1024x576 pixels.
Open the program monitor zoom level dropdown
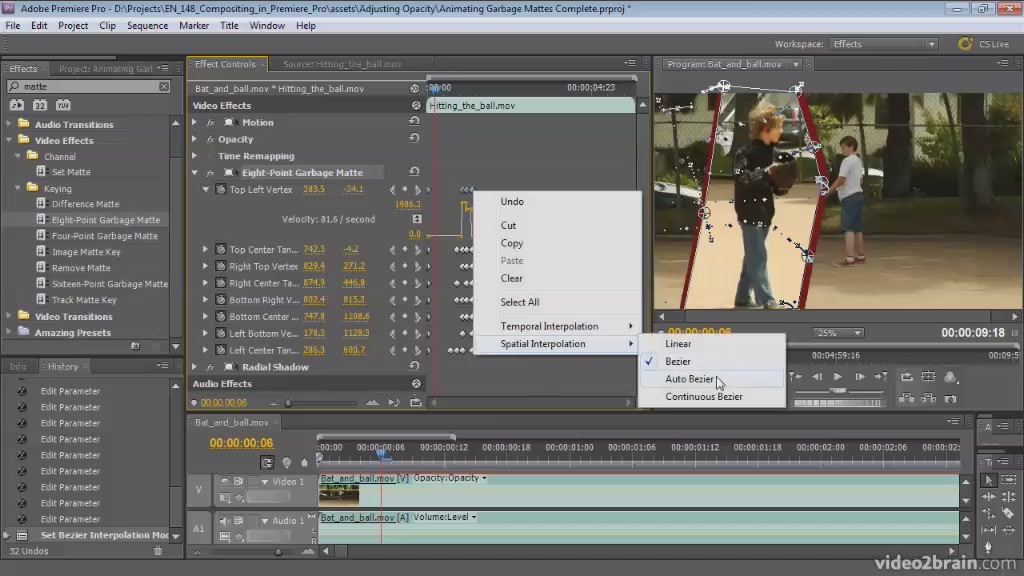839,333
